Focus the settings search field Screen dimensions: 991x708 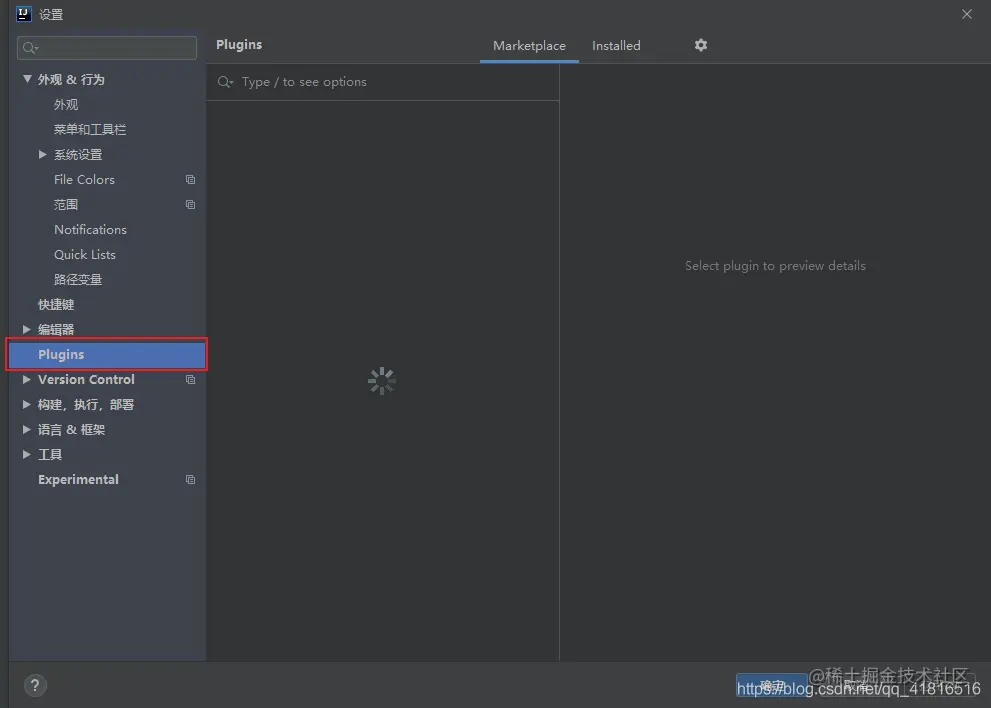pyautogui.click(x=107, y=48)
